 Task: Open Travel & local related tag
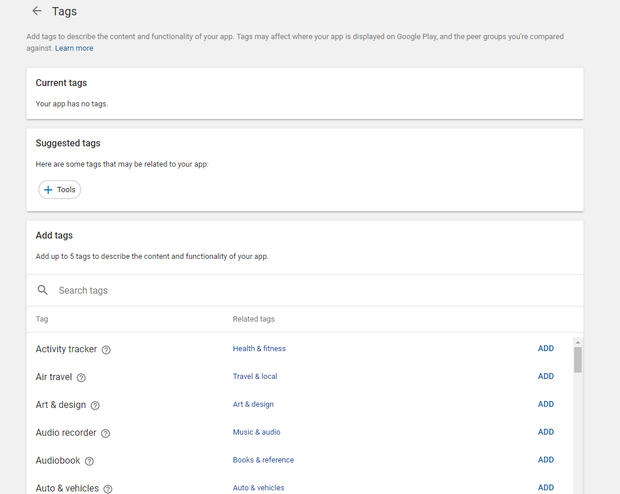(255, 377)
